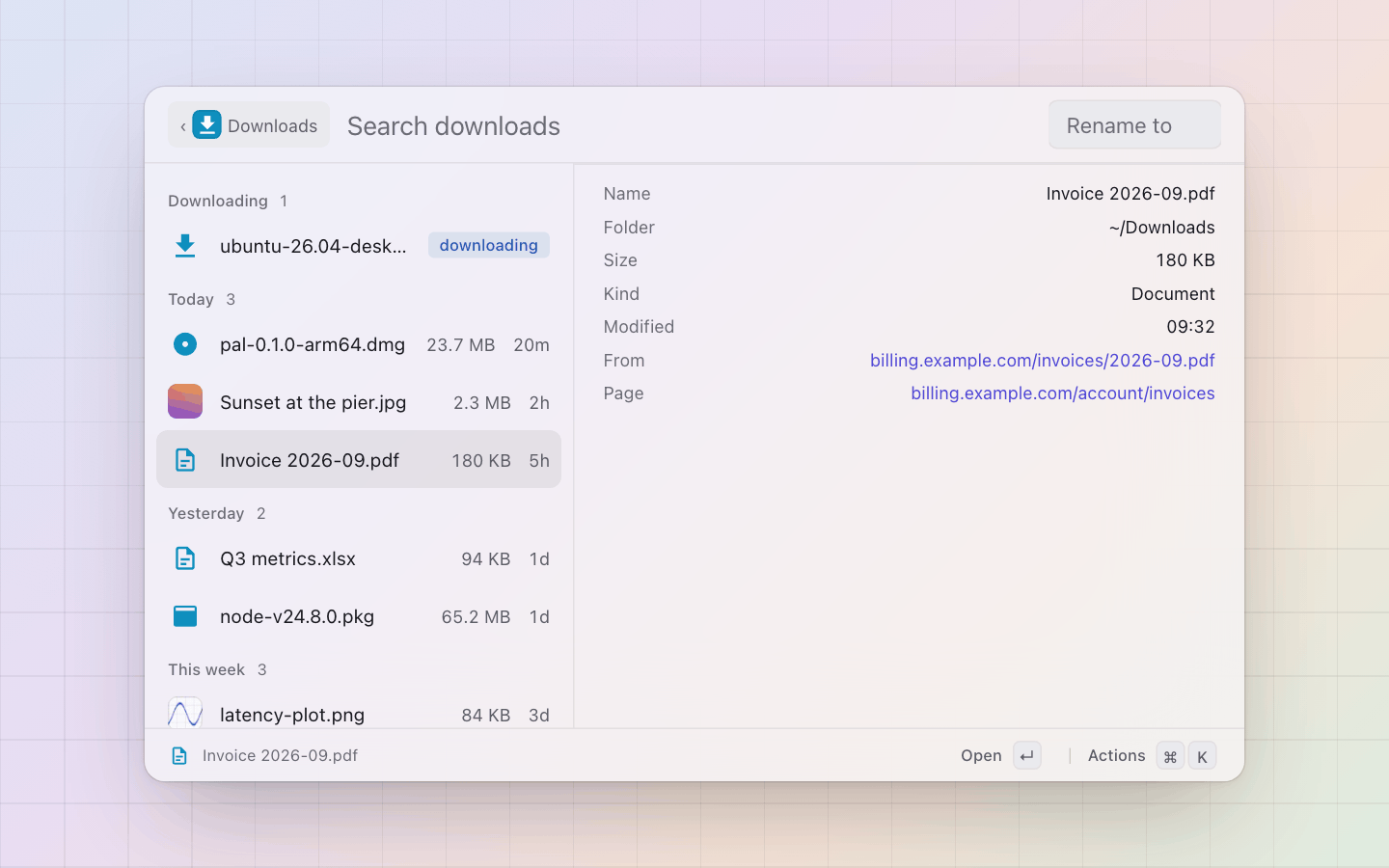
Task: Click the Return key icon next to Open
Action: [1027, 756]
